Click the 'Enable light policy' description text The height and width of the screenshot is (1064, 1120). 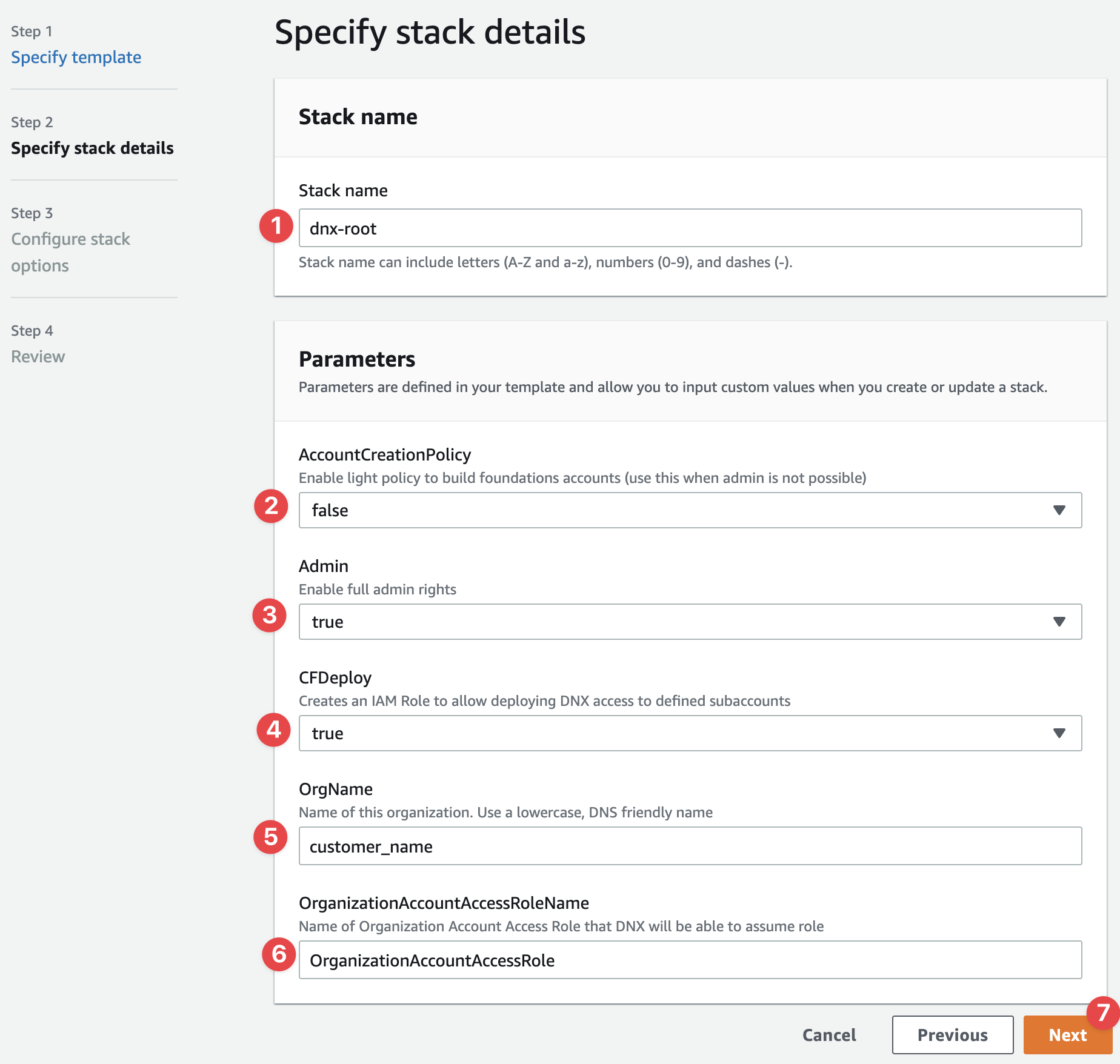(x=582, y=478)
